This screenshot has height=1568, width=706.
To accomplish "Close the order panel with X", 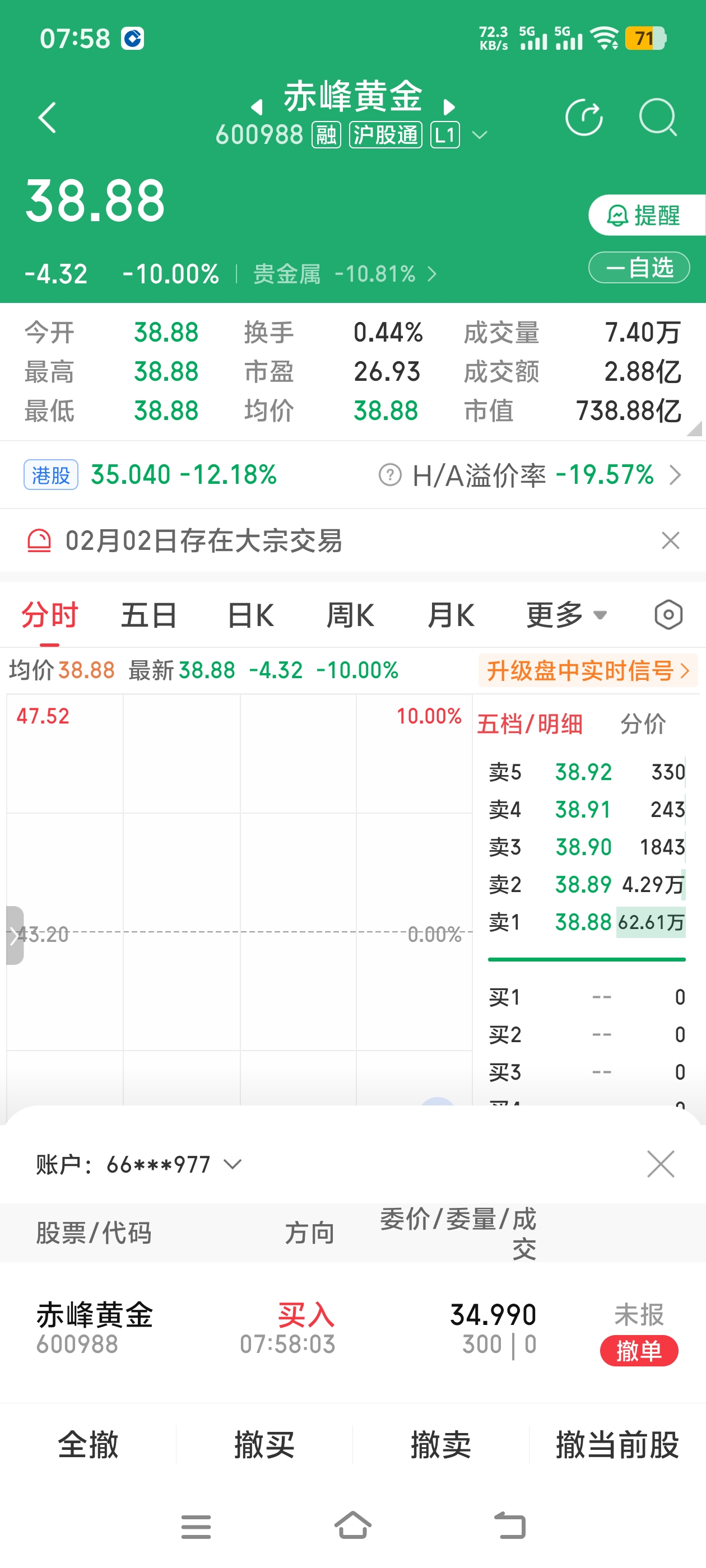I will (x=660, y=1164).
